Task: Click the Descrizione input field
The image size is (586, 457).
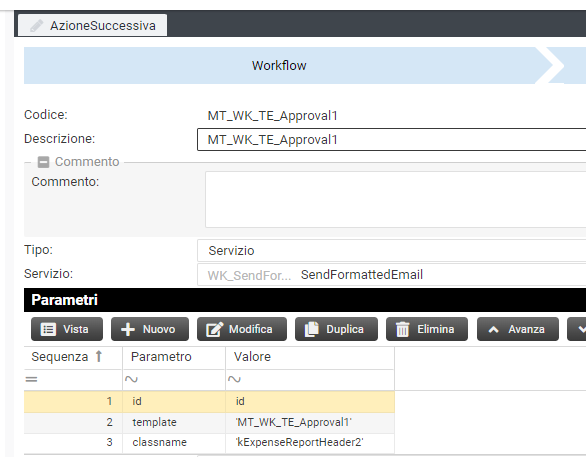Action: point(391,140)
